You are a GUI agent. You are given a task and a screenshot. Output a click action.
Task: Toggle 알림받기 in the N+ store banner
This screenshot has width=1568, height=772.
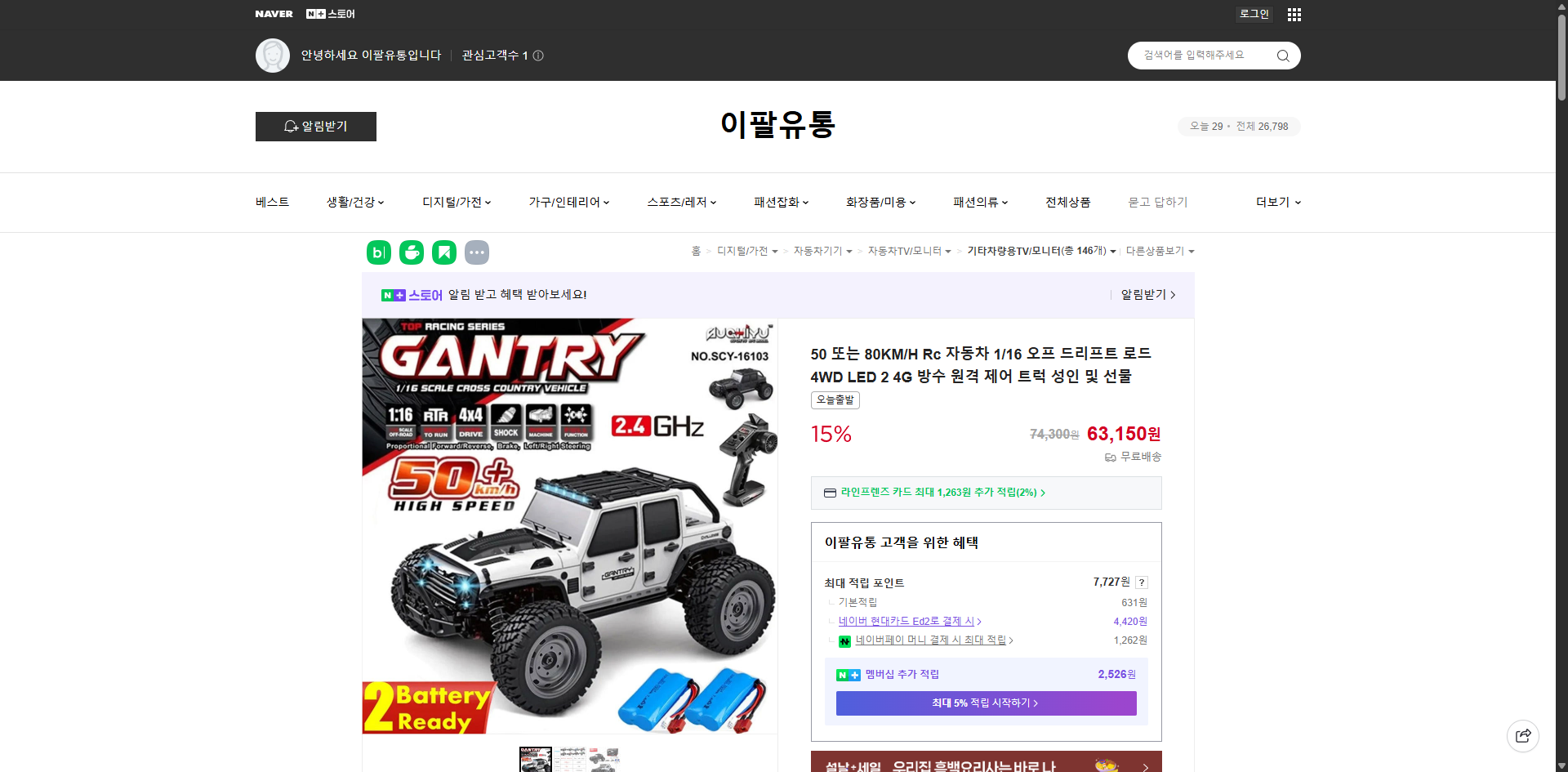pyautogui.click(x=1143, y=295)
